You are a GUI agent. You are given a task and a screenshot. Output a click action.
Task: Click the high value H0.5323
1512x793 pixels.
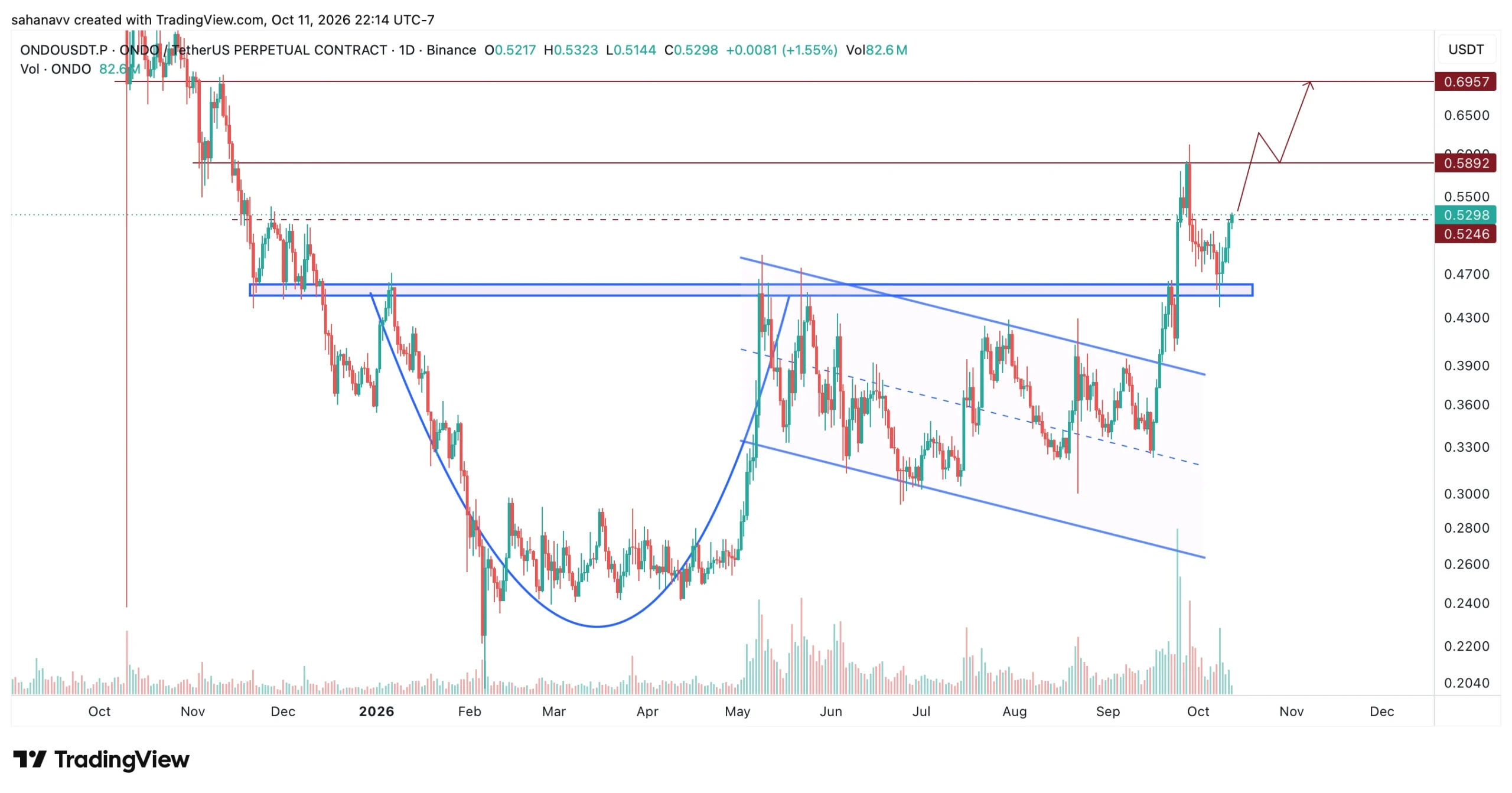(x=571, y=50)
